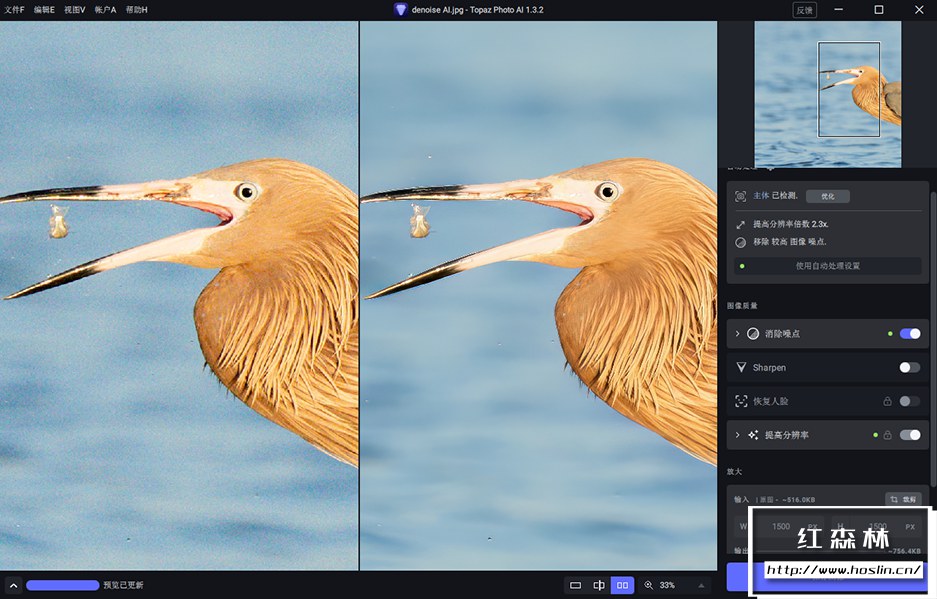Enable the Sharpen toggle
Image resolution: width=937 pixels, height=599 pixels.
tap(909, 368)
